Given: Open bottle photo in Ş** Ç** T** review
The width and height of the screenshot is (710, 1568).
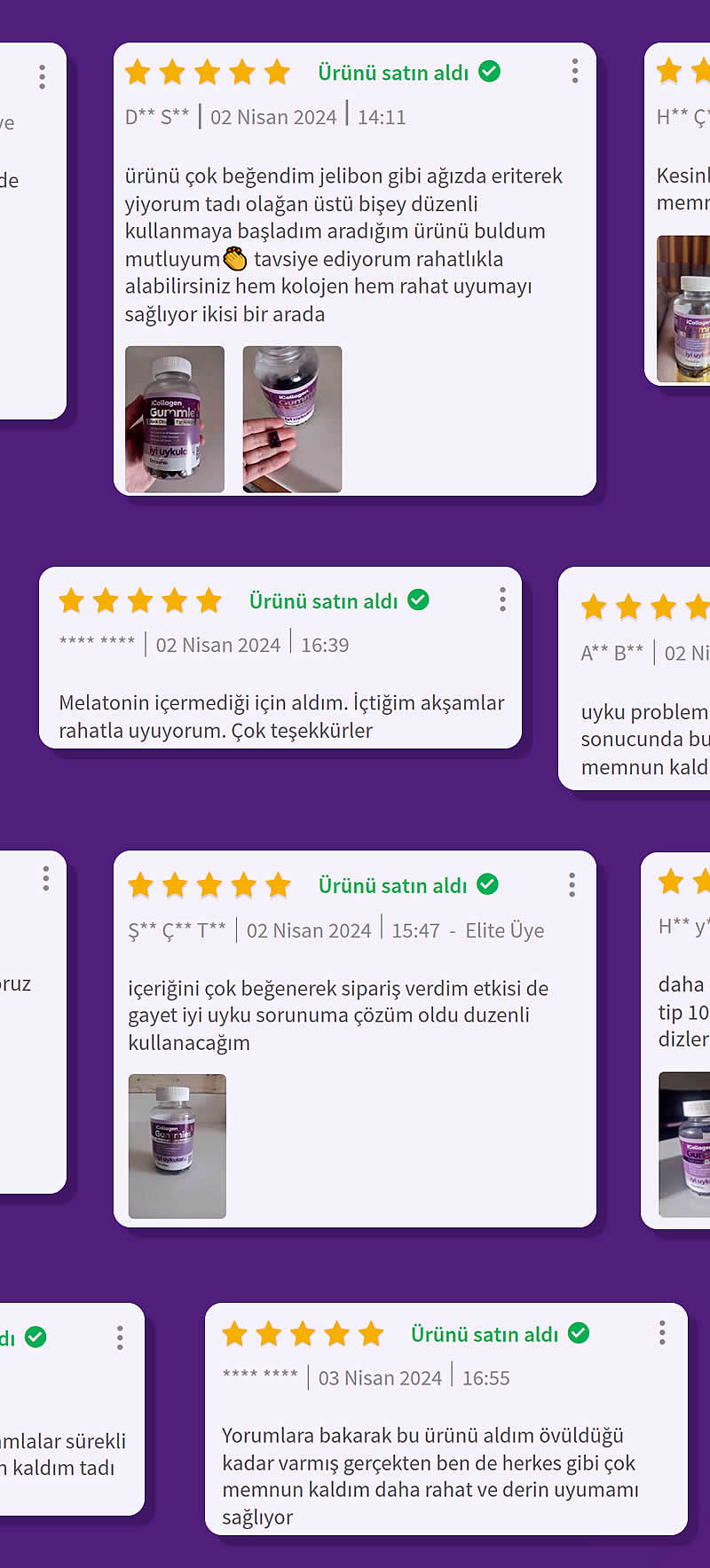Looking at the screenshot, I should point(177,1146).
